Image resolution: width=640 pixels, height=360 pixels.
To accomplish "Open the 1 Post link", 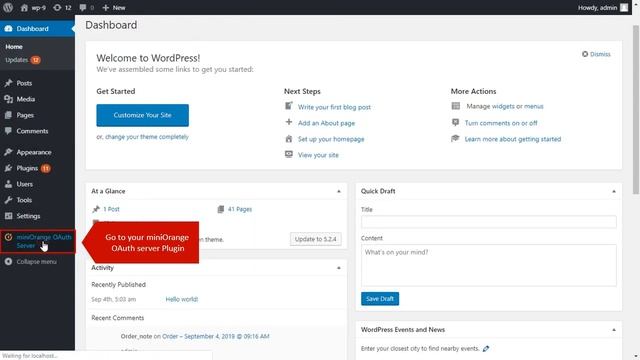I will 111,209.
